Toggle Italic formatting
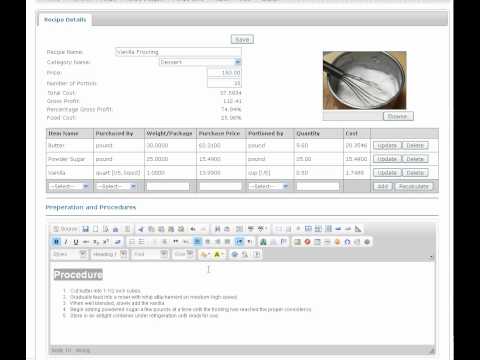This screenshot has width=480, height=360. [66, 242]
